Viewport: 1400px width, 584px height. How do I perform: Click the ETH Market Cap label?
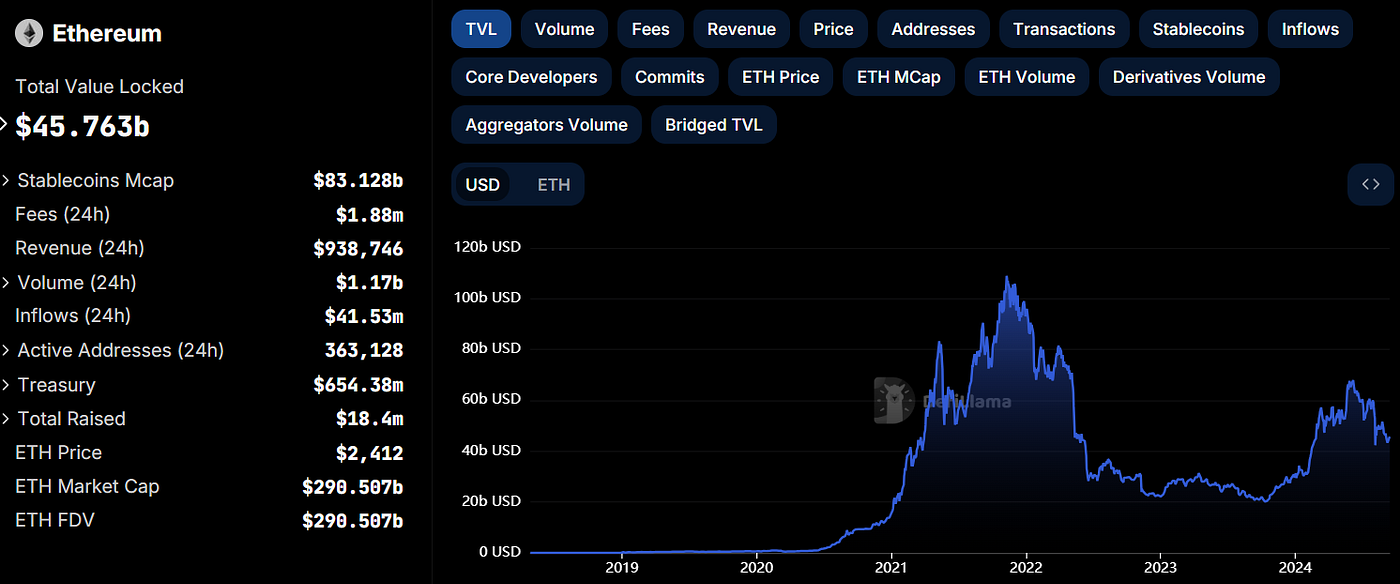click(x=87, y=487)
